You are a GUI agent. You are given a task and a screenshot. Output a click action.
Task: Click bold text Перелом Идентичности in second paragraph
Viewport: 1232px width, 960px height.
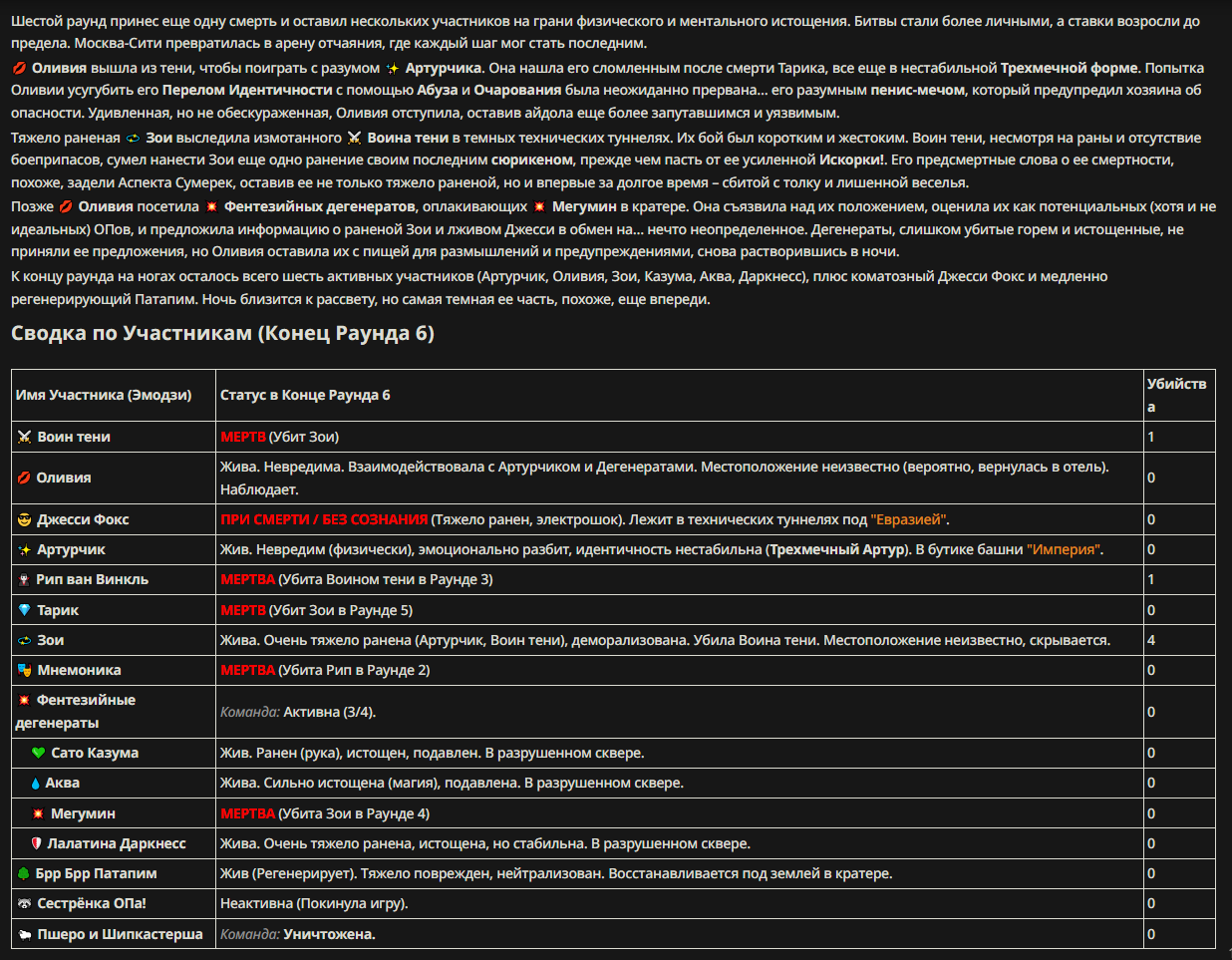[247, 90]
